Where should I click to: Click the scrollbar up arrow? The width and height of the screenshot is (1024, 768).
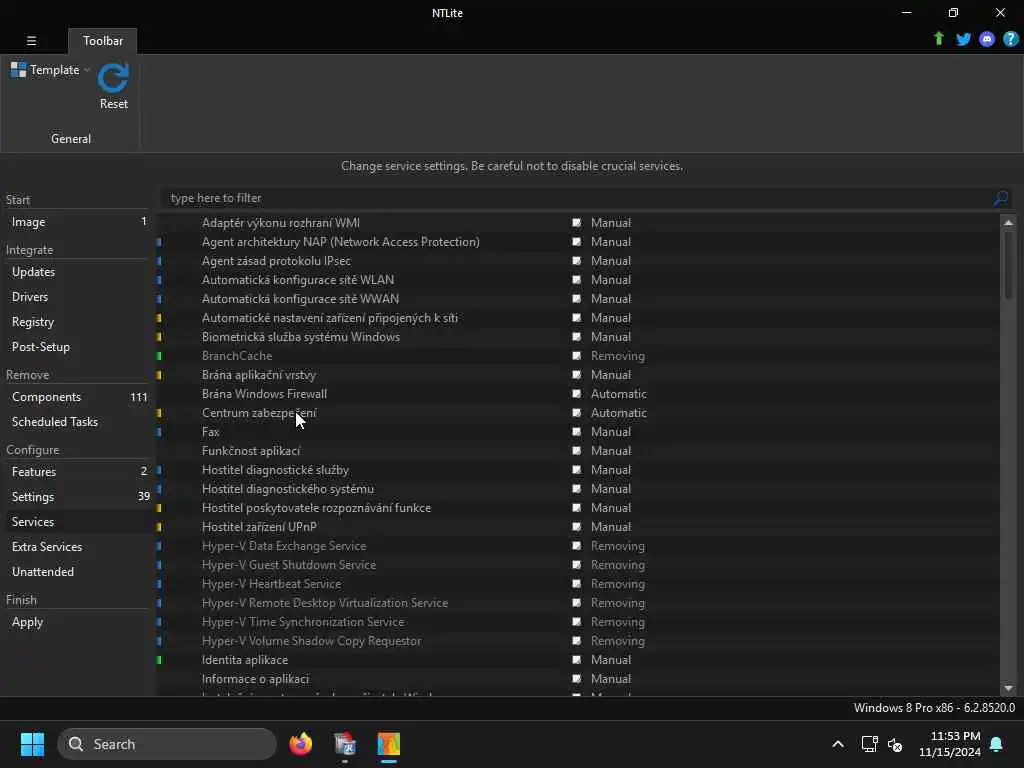click(x=1008, y=223)
